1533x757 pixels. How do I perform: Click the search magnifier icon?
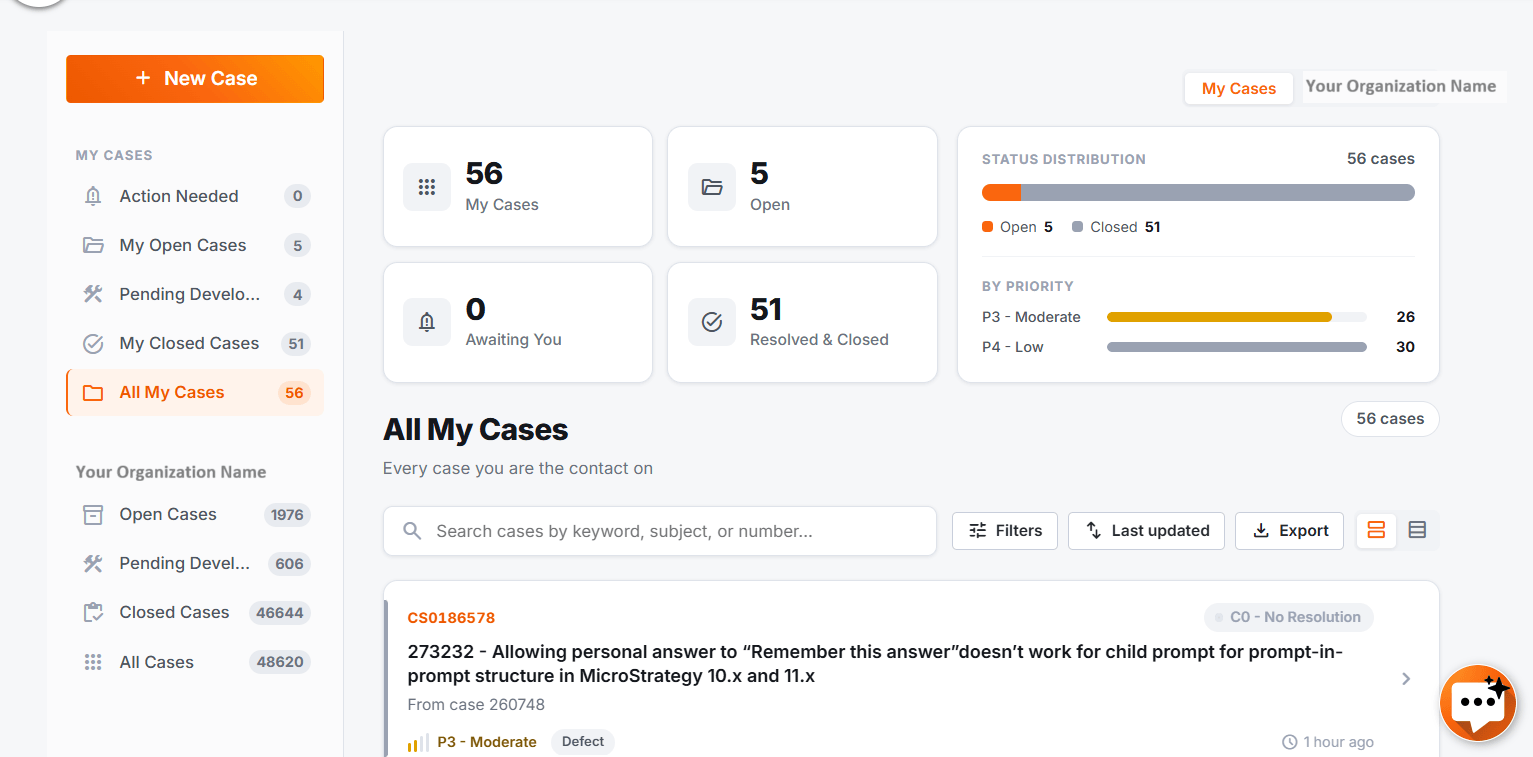(x=412, y=531)
